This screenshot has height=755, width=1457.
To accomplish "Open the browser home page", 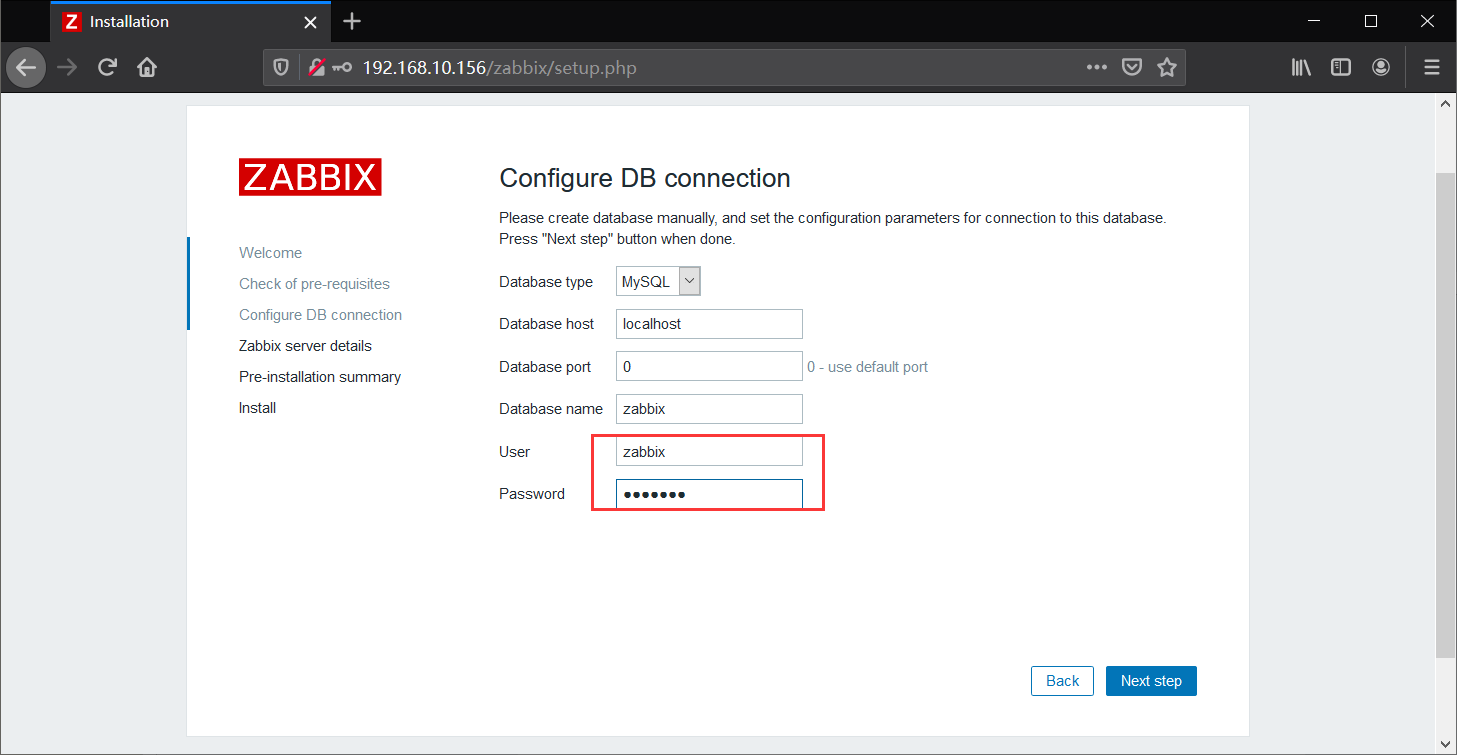I will [147, 68].
